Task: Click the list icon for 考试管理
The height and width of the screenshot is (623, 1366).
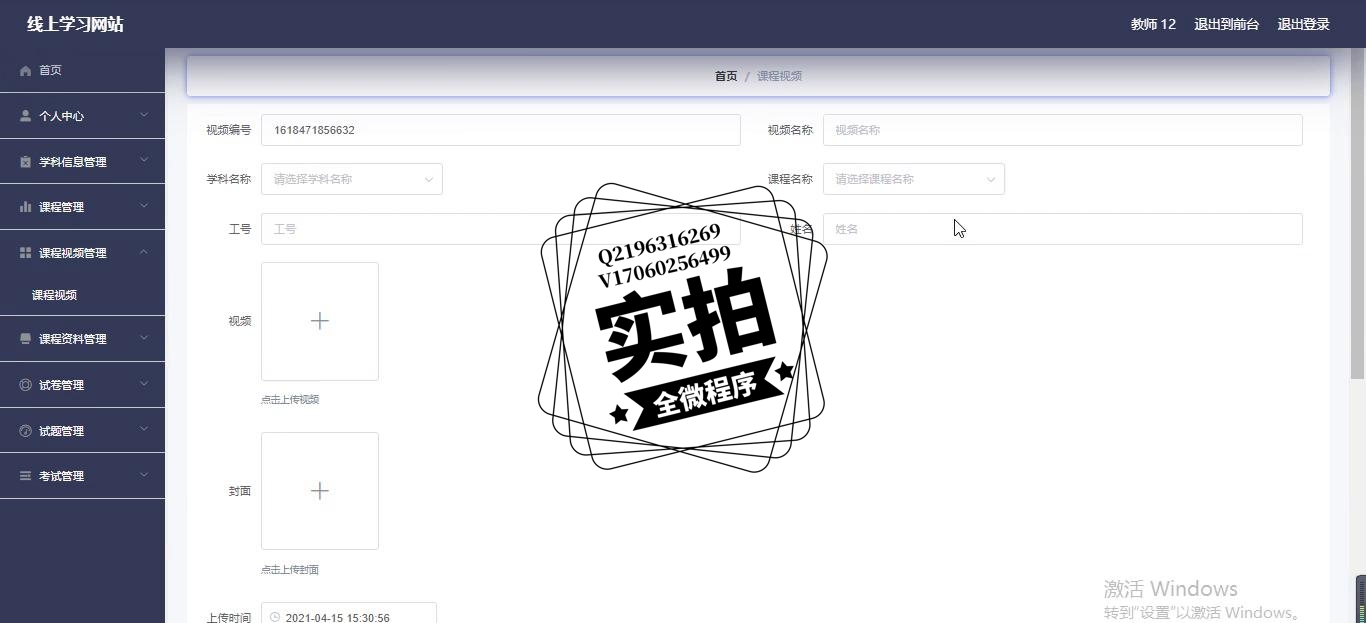Action: click(26, 476)
